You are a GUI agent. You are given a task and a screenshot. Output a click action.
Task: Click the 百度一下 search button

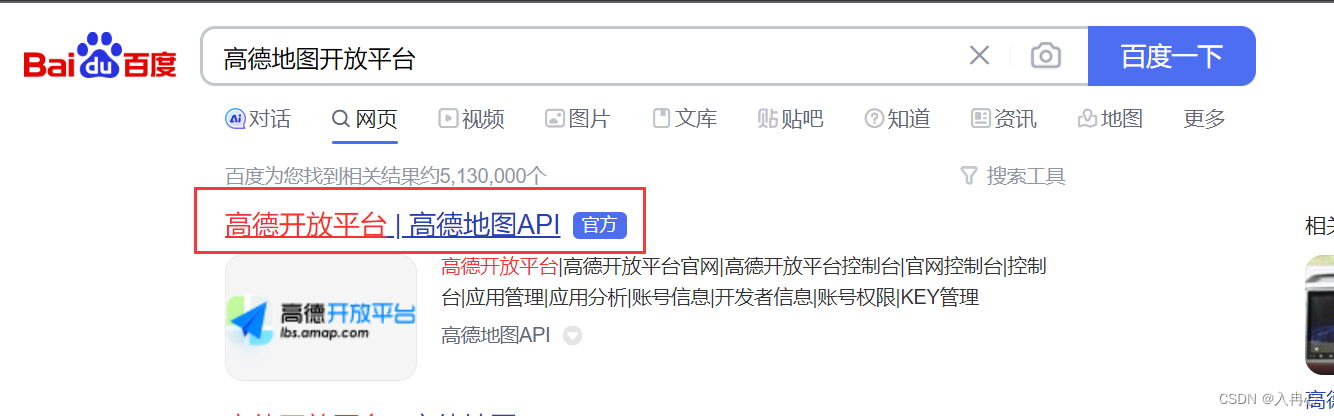(x=1171, y=56)
